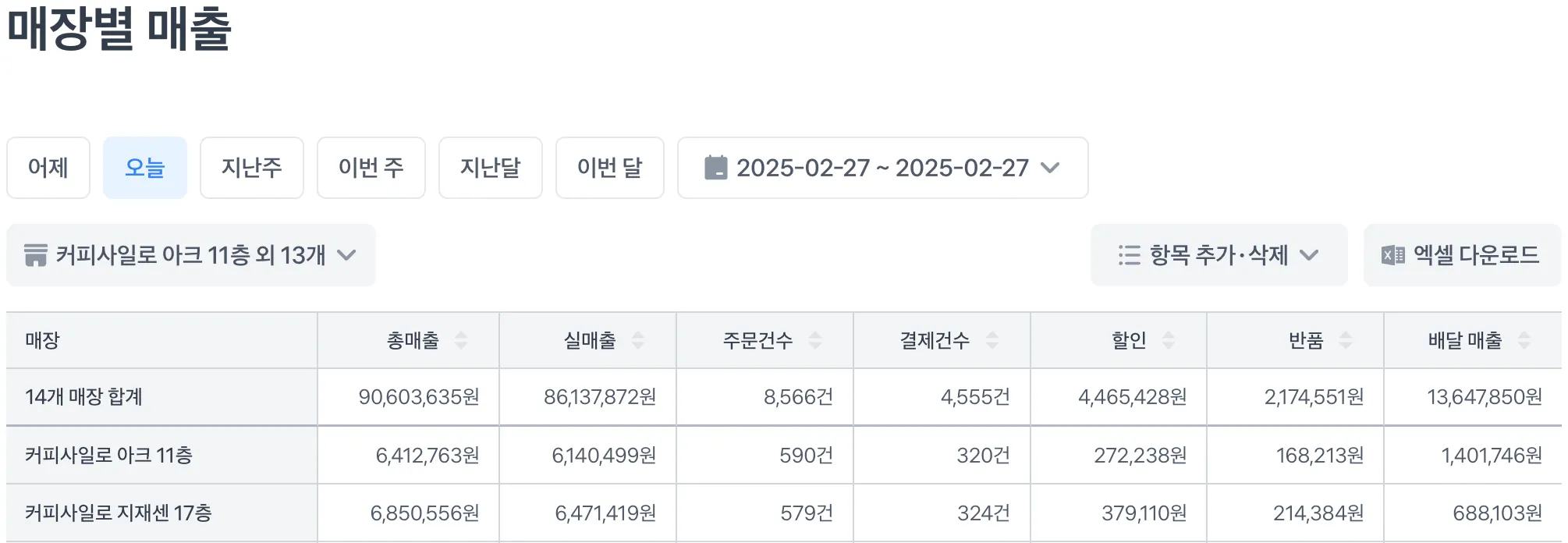
Task: Click the store icon beside 커피사일로 아크 11층
Action: click(36, 255)
